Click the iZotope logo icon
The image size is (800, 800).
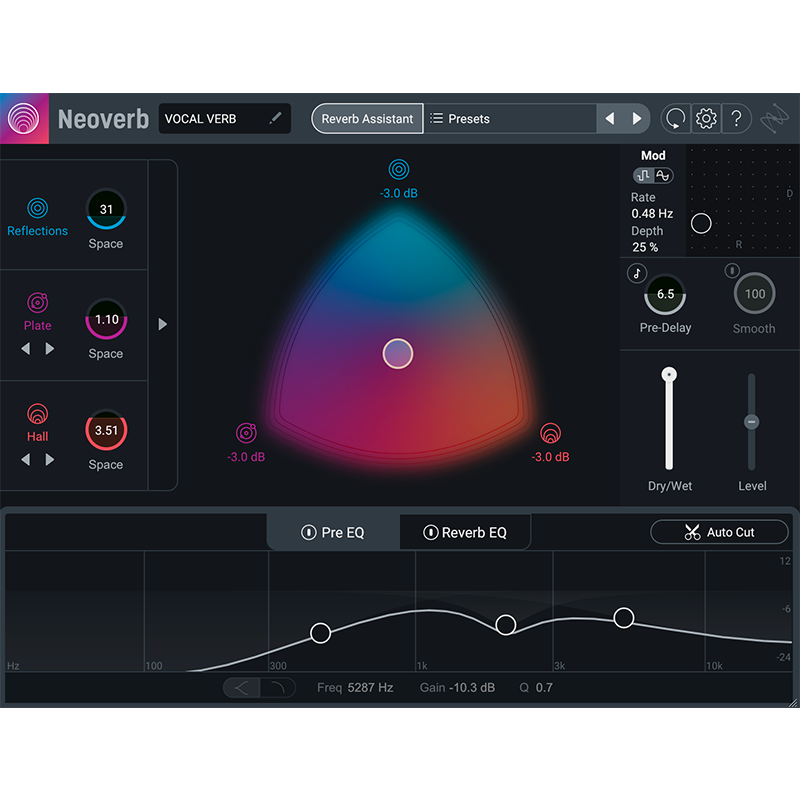[774, 118]
